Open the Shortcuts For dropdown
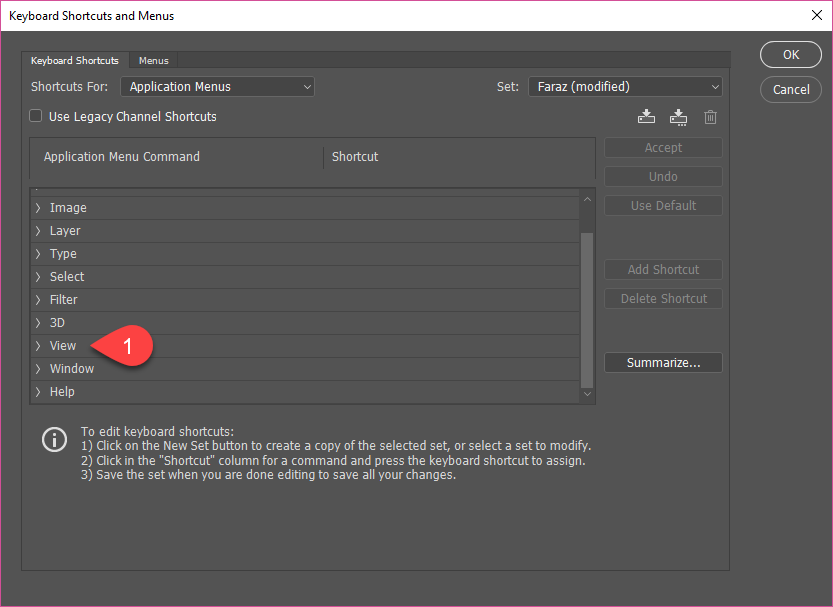Image resolution: width=833 pixels, height=607 pixels. pos(217,87)
